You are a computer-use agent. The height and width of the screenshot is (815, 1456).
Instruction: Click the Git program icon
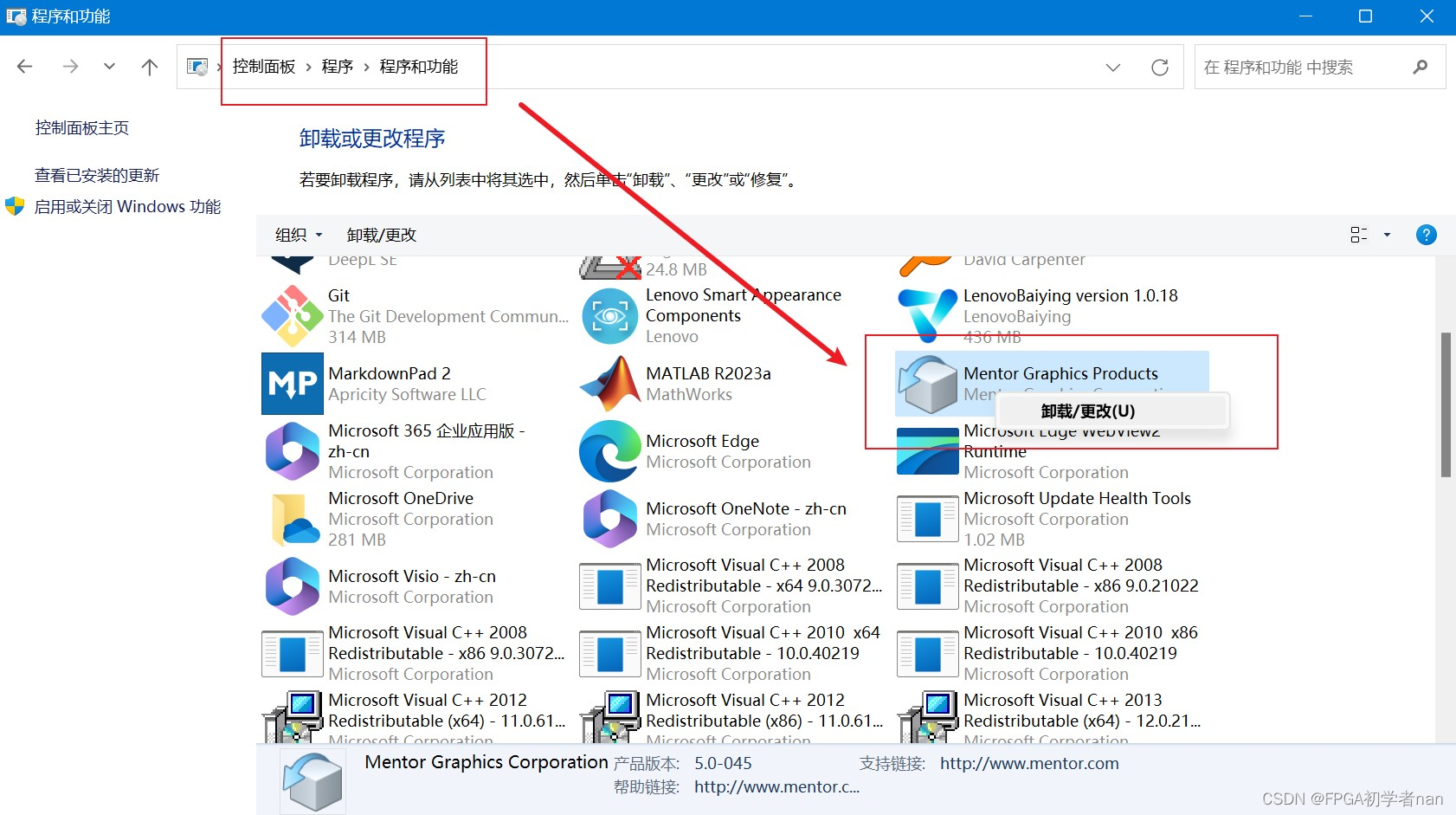(x=293, y=316)
